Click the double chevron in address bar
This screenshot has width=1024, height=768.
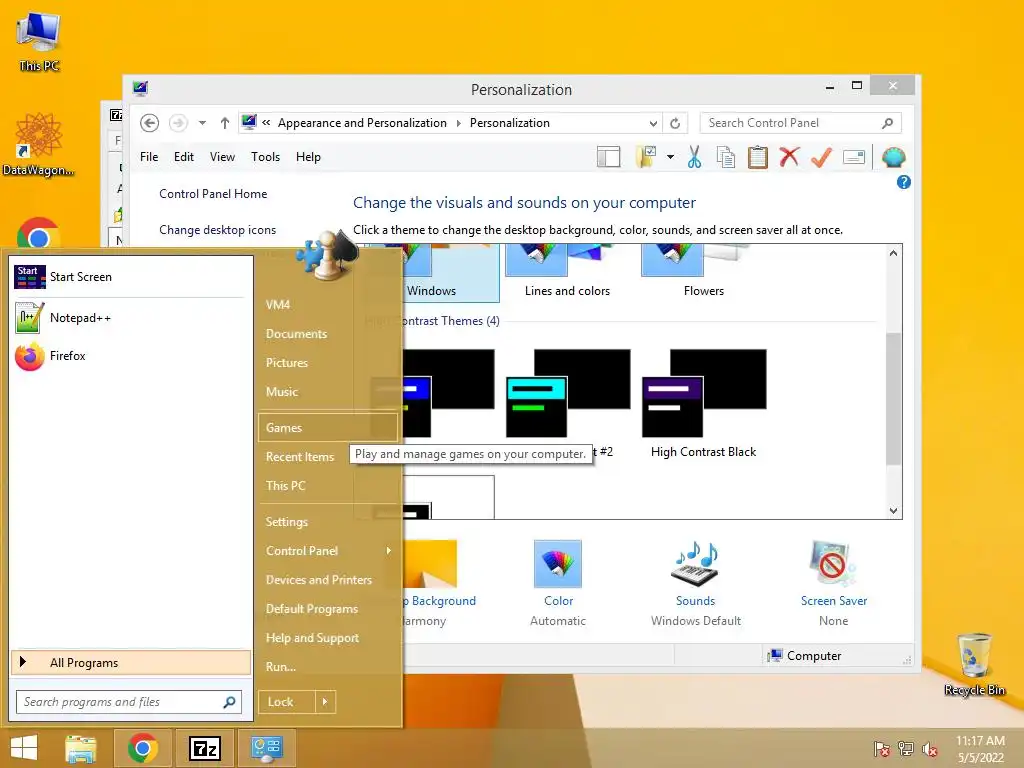tap(266, 123)
